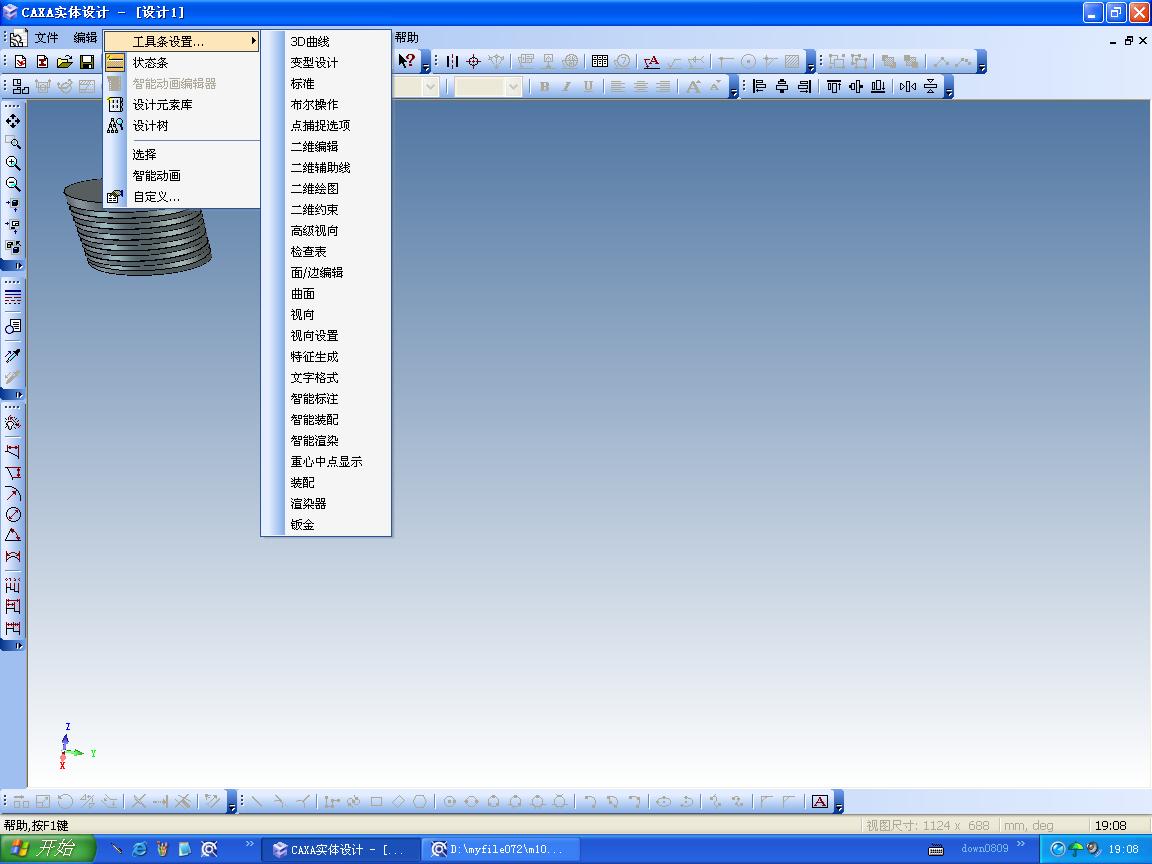
Task: Click the vertical spacing compress icon
Action: (931, 87)
